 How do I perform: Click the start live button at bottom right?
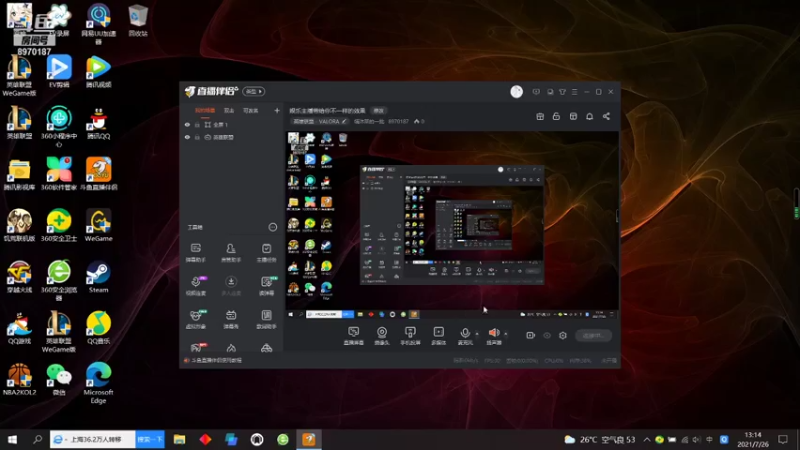pos(593,335)
